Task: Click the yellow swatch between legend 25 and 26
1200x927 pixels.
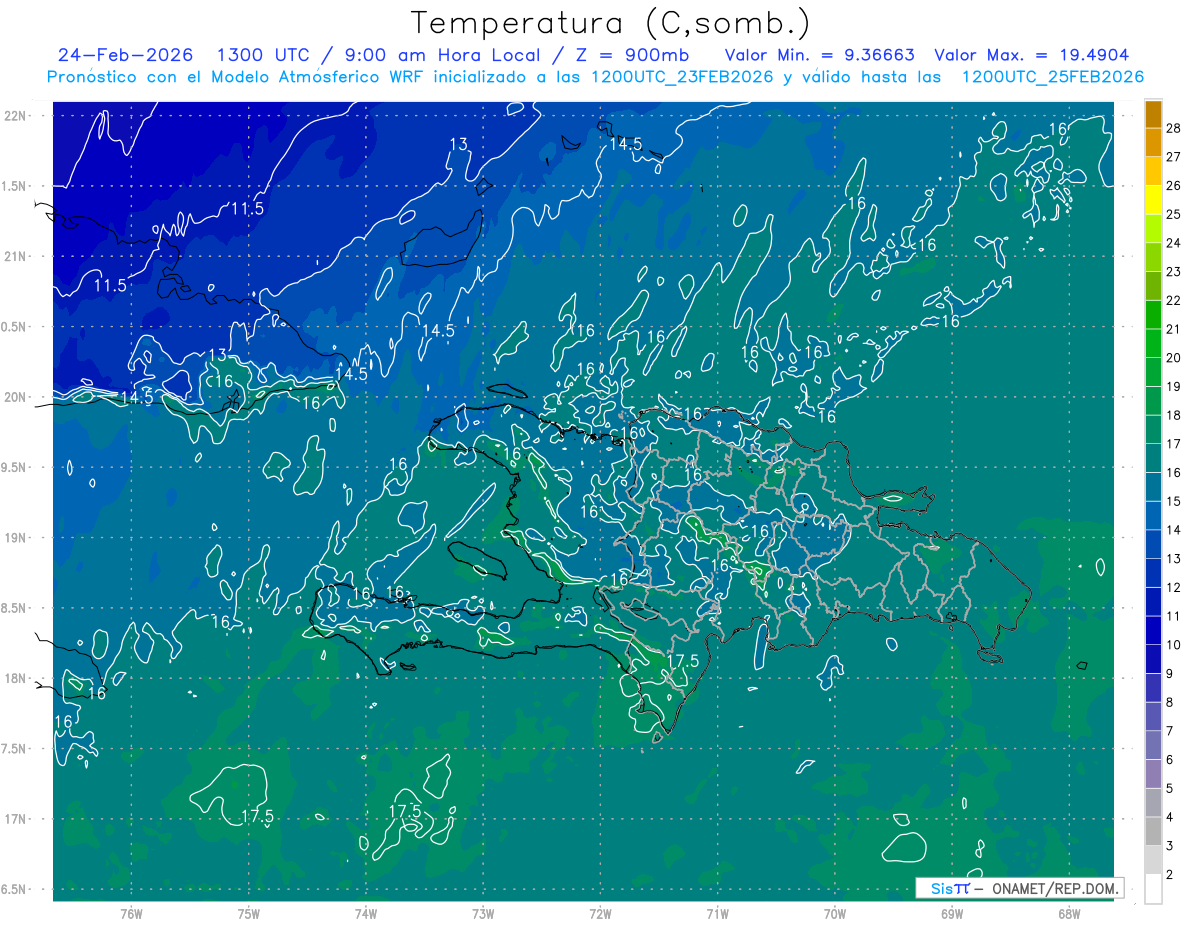Action: [x=1153, y=199]
